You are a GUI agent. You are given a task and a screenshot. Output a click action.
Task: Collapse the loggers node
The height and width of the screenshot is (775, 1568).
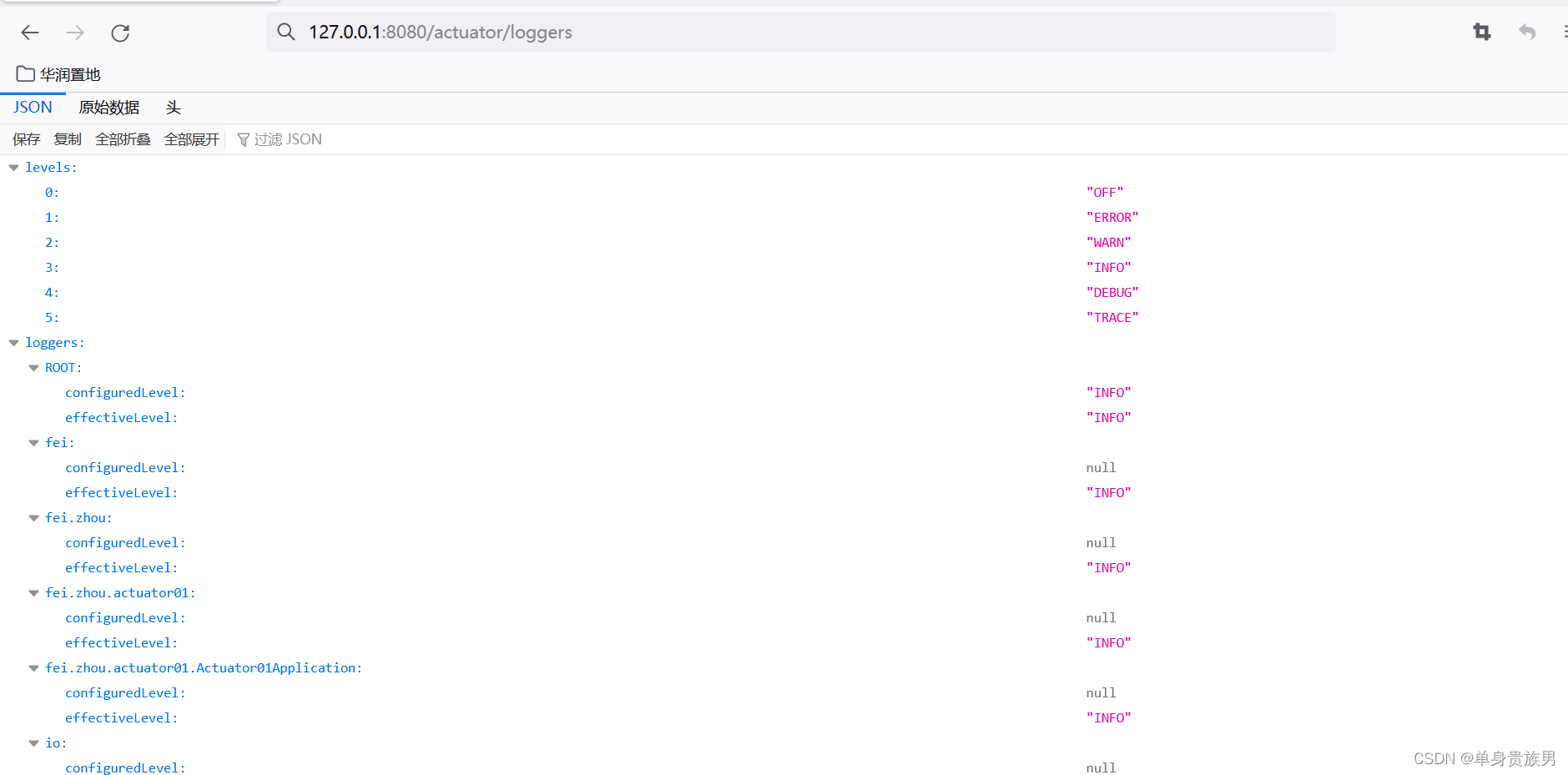(13, 343)
